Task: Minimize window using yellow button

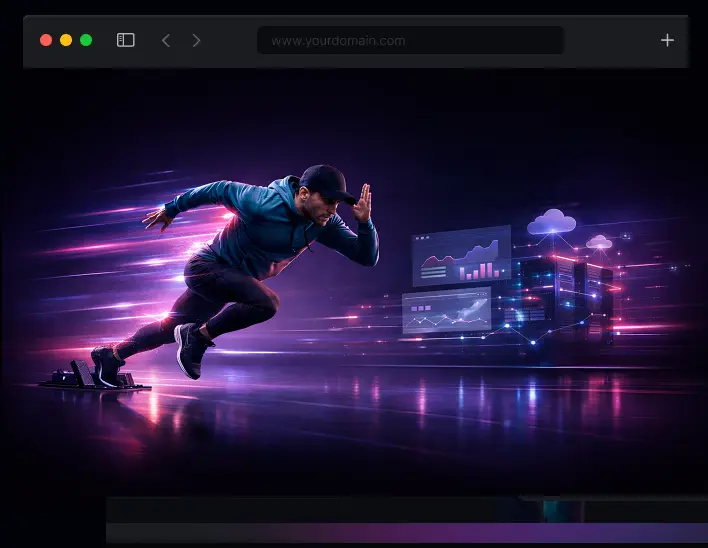Action: [x=66, y=40]
